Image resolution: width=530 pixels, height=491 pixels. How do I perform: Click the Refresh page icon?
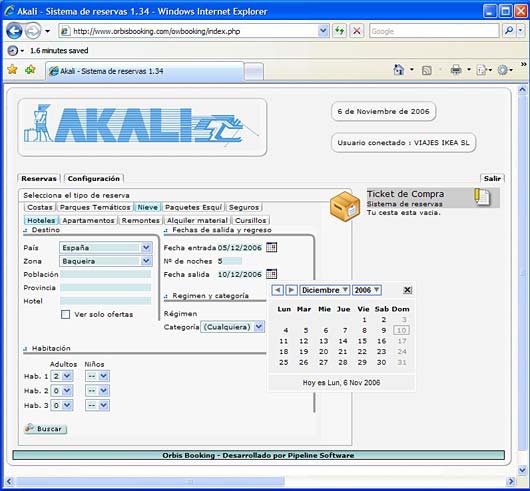tap(339, 31)
